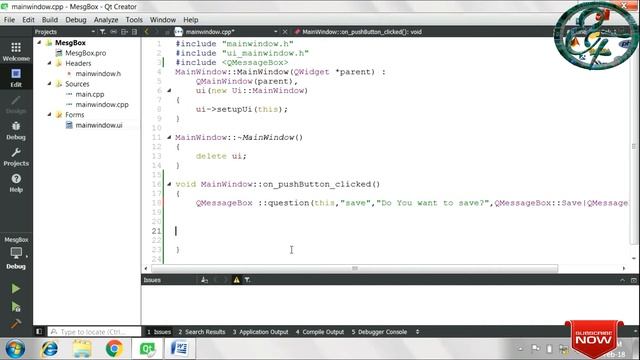Select main.cpp in tree
Image resolution: width=640 pixels, height=360 pixels.
(90, 94)
